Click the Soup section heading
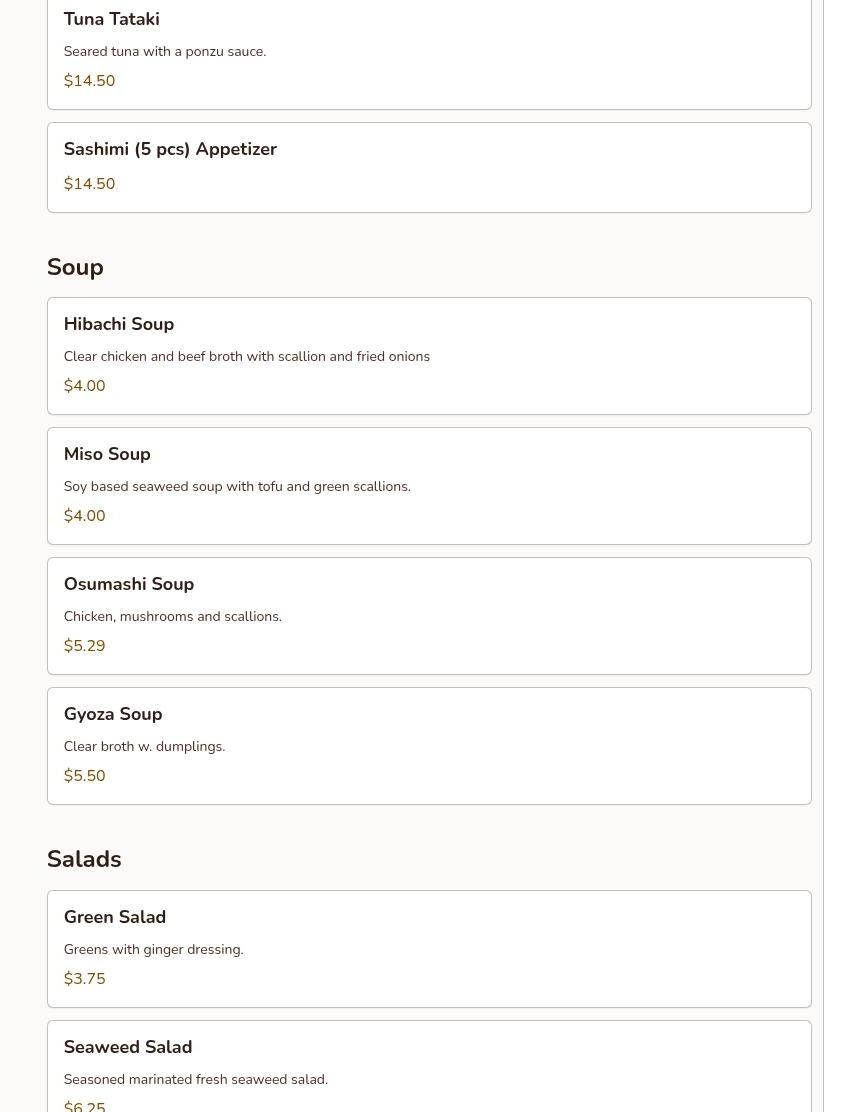The height and width of the screenshot is (1112, 844). click(x=75, y=267)
